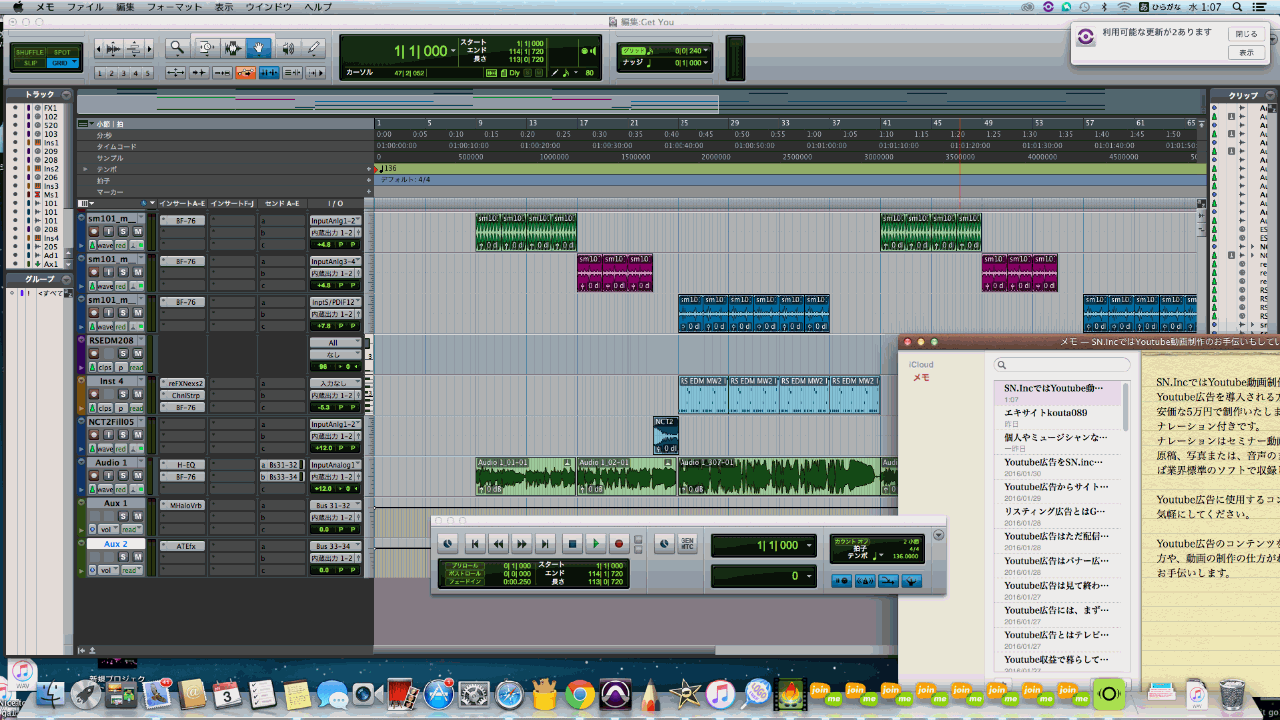This screenshot has height=720, width=1280.
Task: Click the GEN MTC button
Action: point(687,544)
